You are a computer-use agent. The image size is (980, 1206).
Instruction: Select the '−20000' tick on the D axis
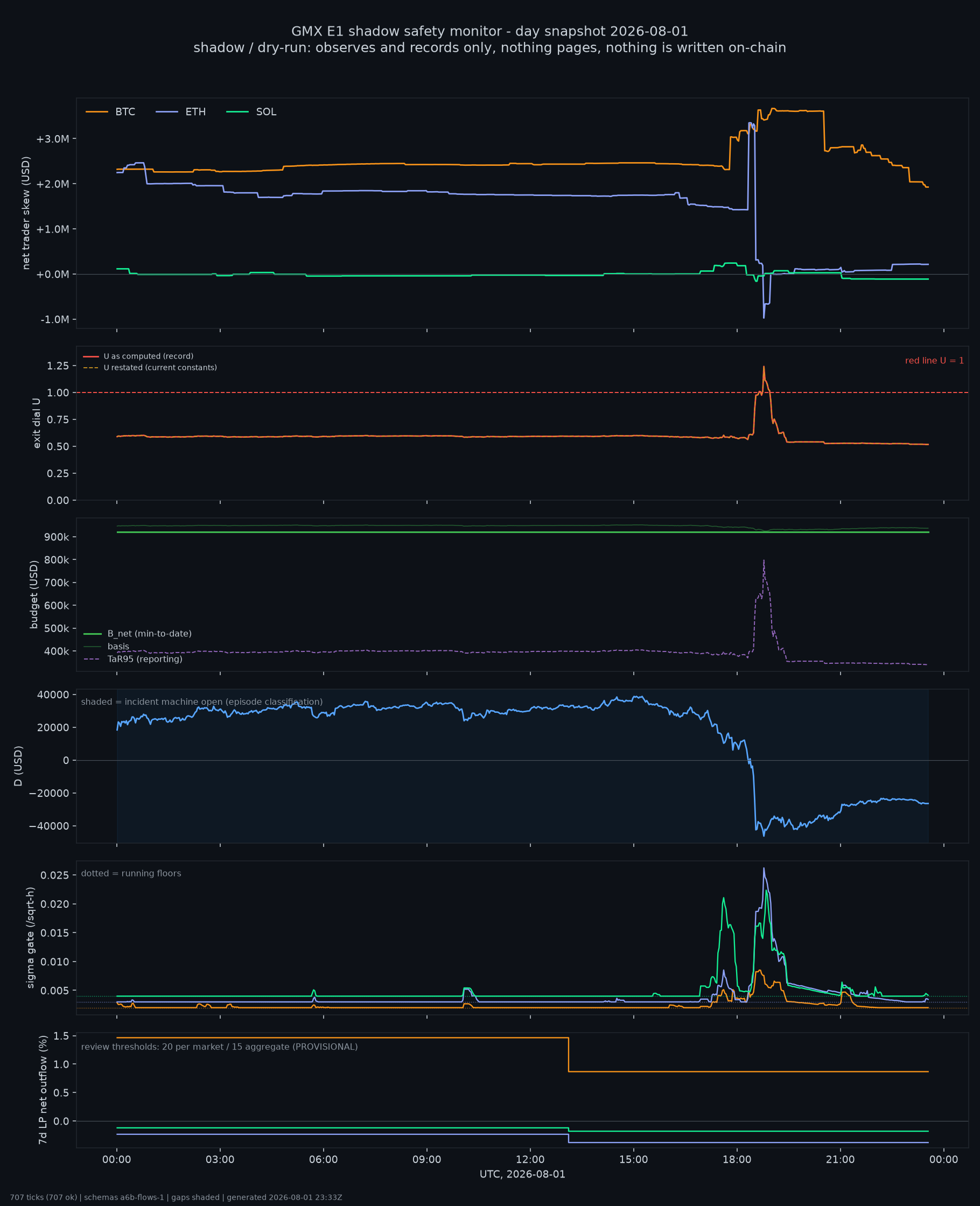click(x=49, y=794)
